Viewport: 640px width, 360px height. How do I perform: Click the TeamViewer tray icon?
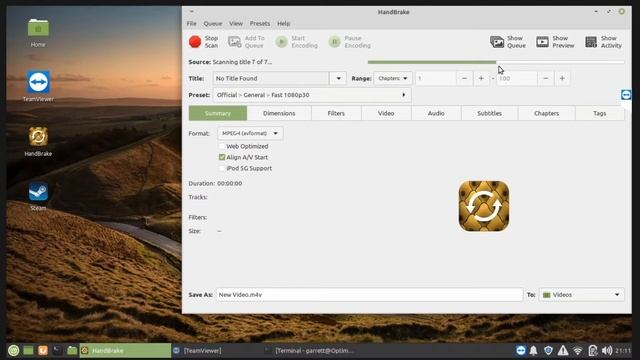tap(521, 350)
